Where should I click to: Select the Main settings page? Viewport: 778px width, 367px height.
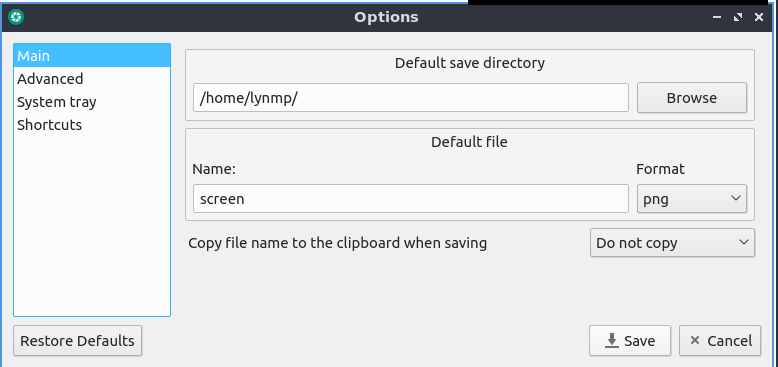click(92, 56)
